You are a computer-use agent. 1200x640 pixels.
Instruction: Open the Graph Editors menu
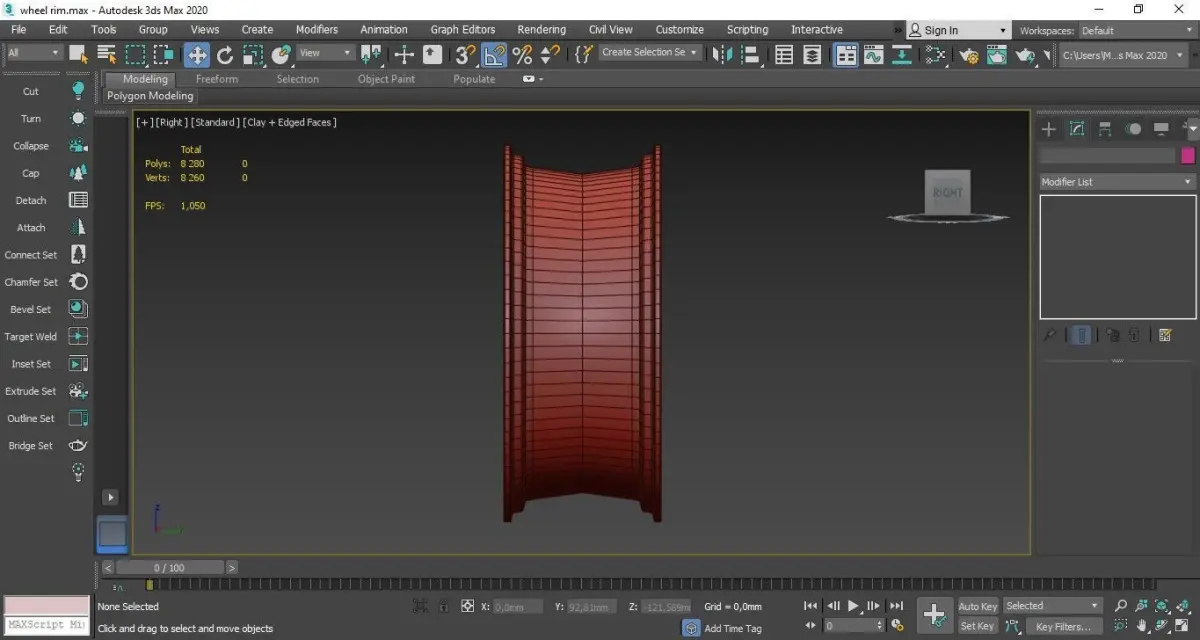click(x=462, y=29)
